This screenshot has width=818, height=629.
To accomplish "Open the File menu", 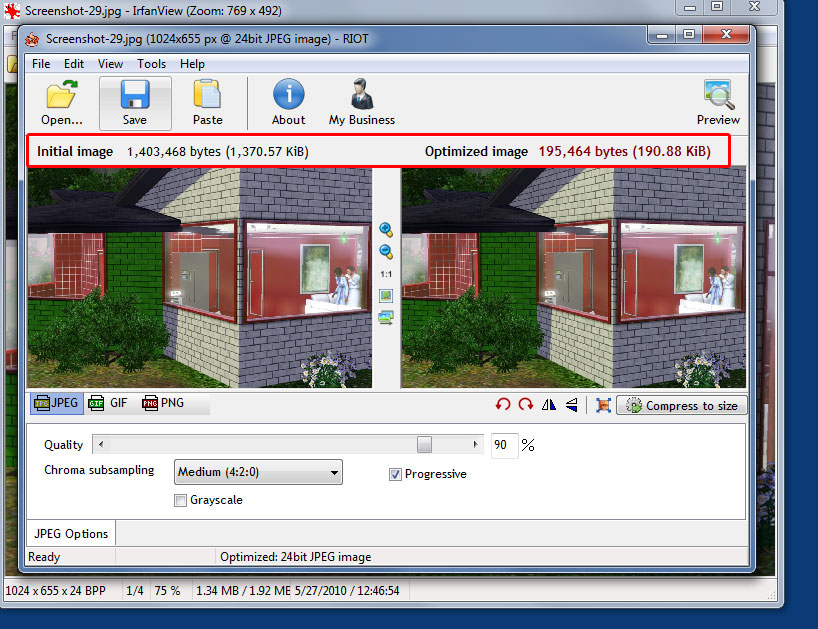I will click(x=41, y=64).
